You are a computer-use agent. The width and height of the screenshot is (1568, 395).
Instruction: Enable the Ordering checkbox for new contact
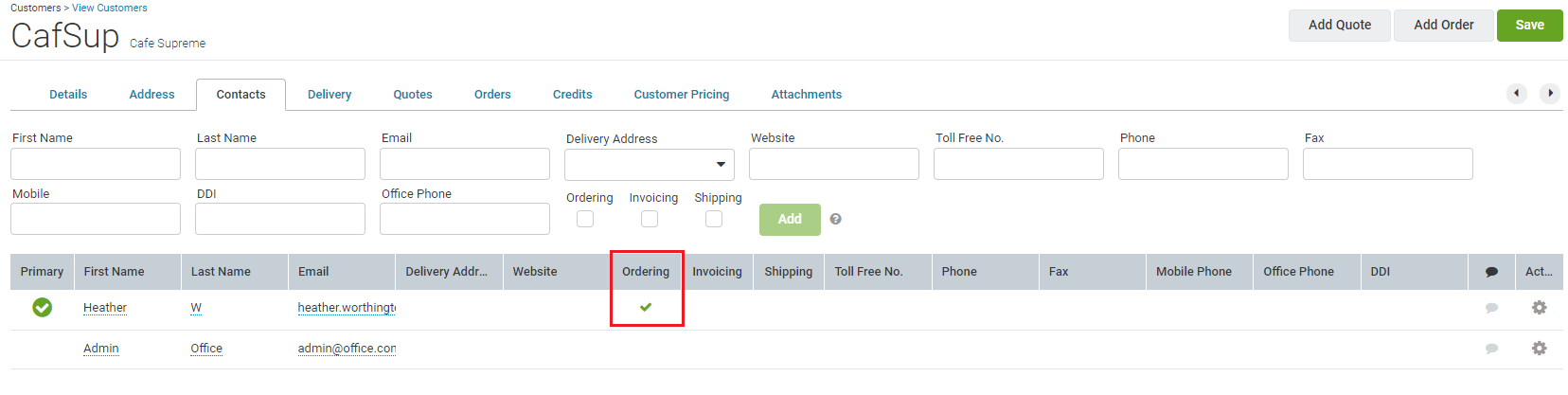(585, 219)
